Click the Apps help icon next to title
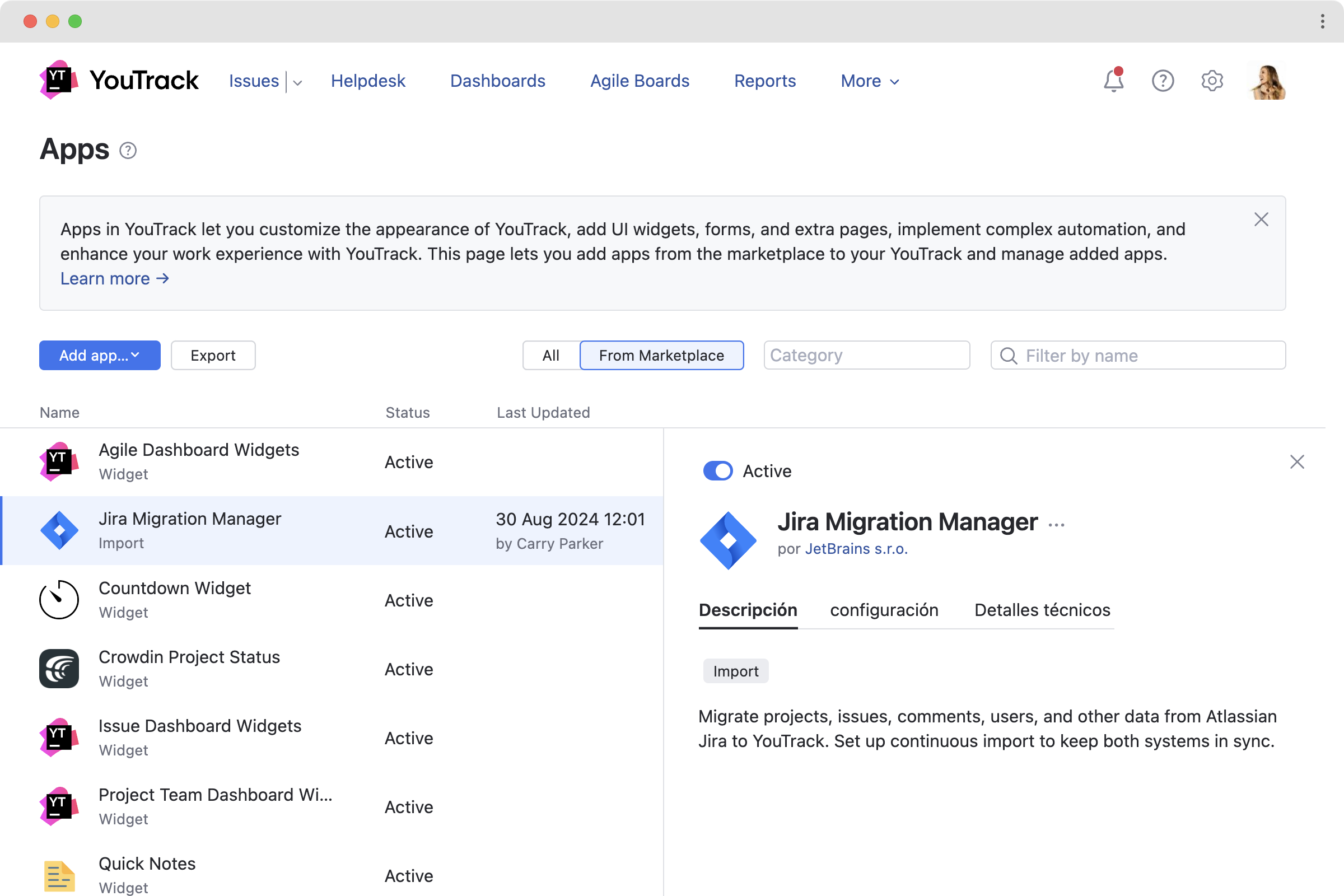The width and height of the screenshot is (1344, 896). (128, 150)
